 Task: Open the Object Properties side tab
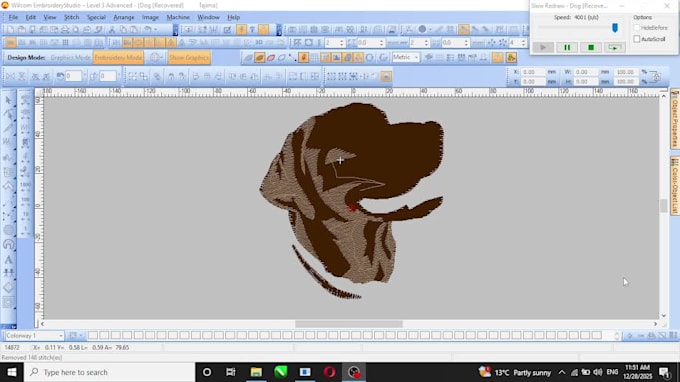[x=674, y=120]
